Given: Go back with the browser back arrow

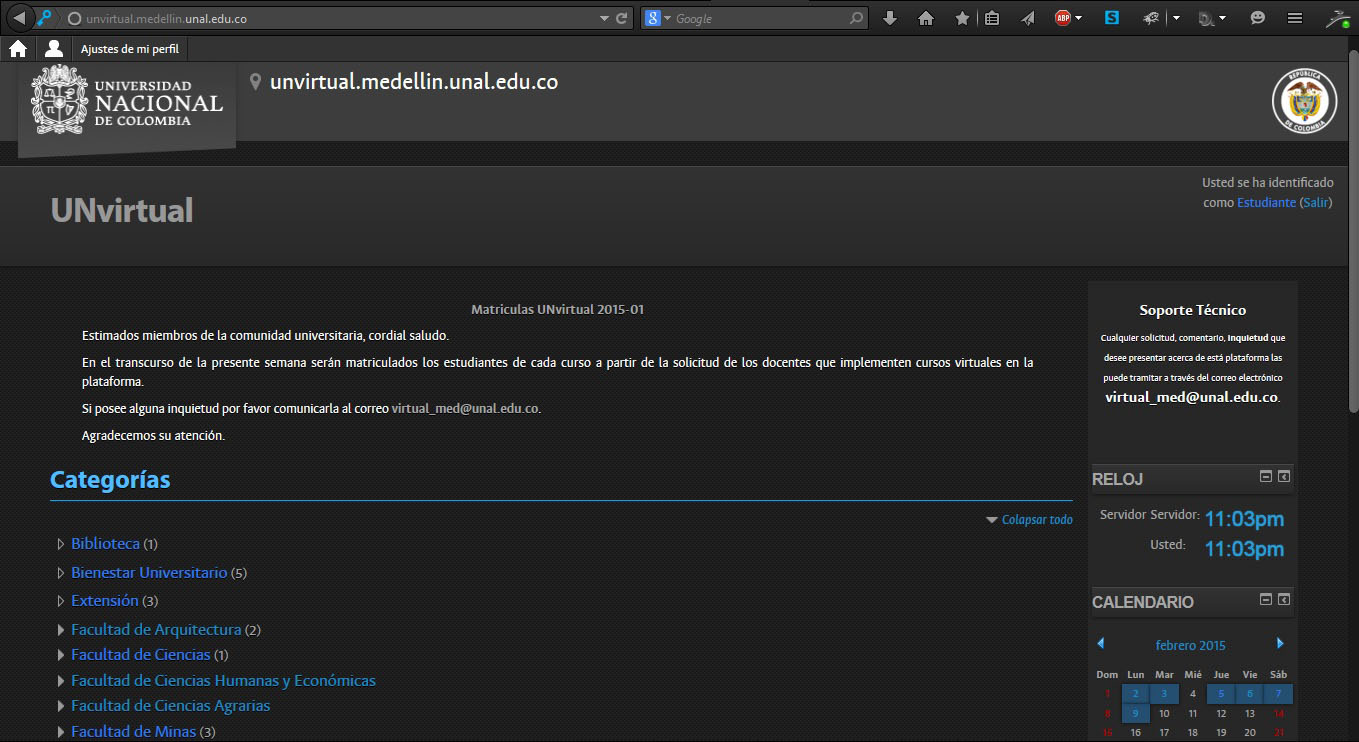Looking at the screenshot, I should pos(18,18).
